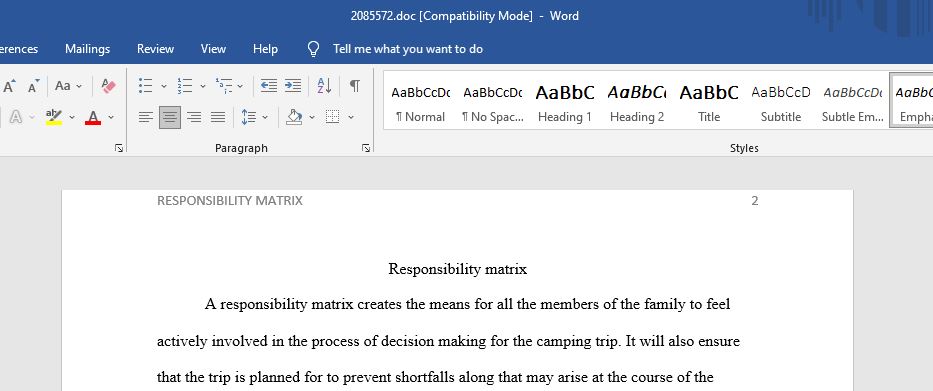The width and height of the screenshot is (933, 391).
Task: Open the References tab
Action: pos(19,49)
